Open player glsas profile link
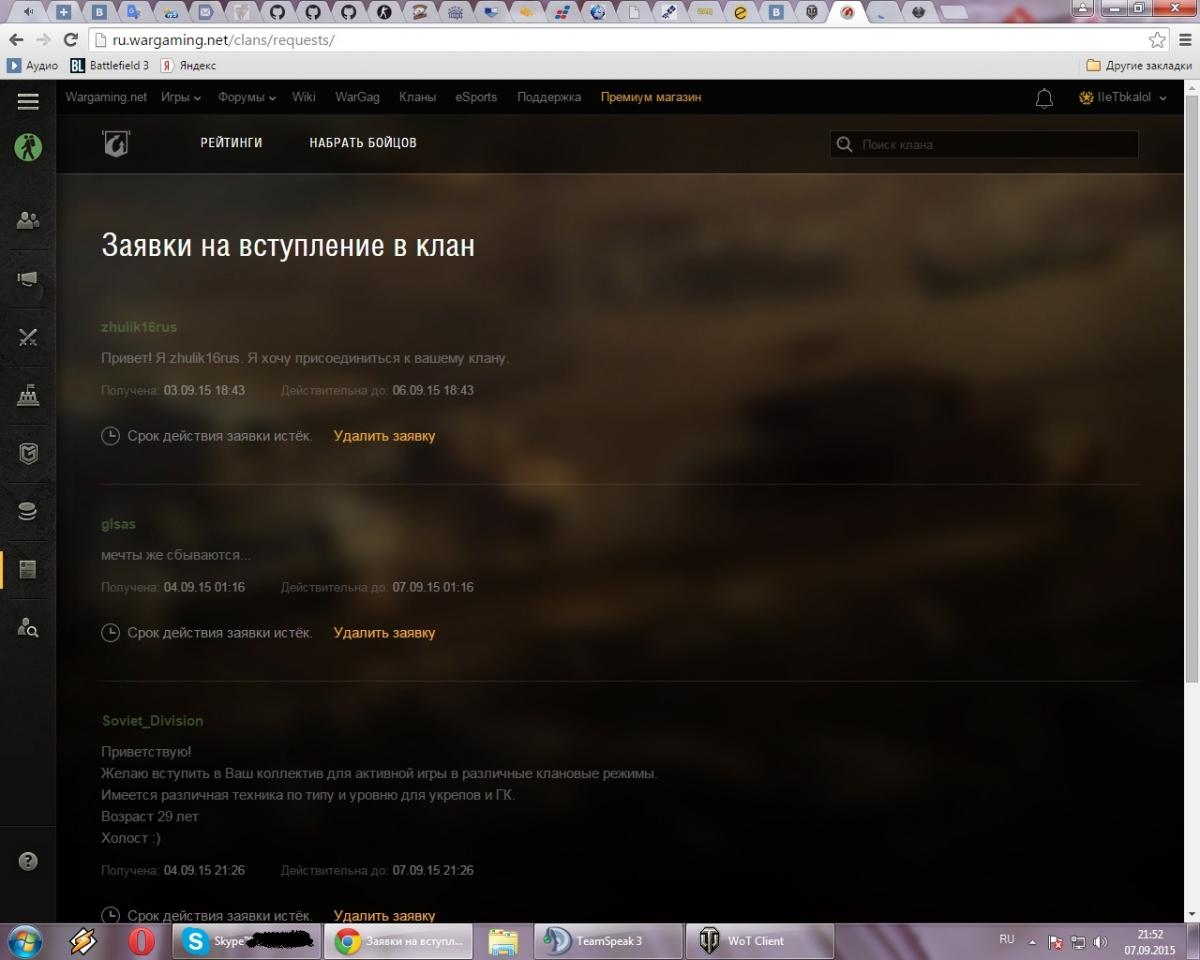 pyautogui.click(x=118, y=524)
